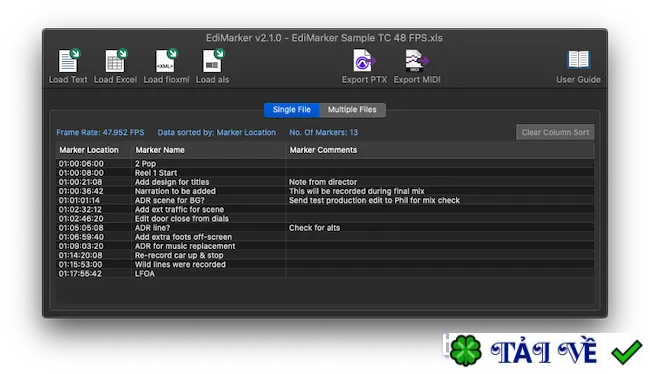Select timecode 01:02:46:20
This screenshot has height=374, width=650.
(81, 219)
